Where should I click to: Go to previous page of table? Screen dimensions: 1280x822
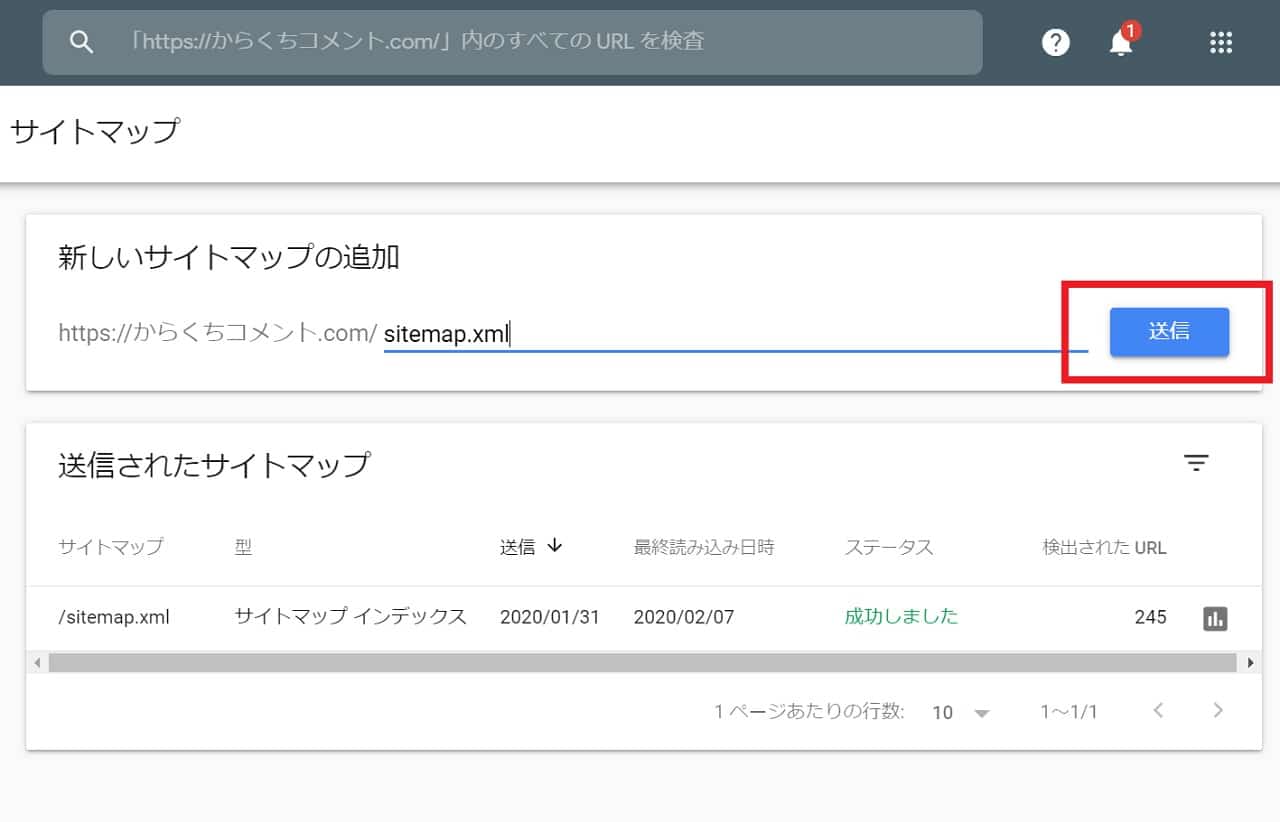[1158, 711]
